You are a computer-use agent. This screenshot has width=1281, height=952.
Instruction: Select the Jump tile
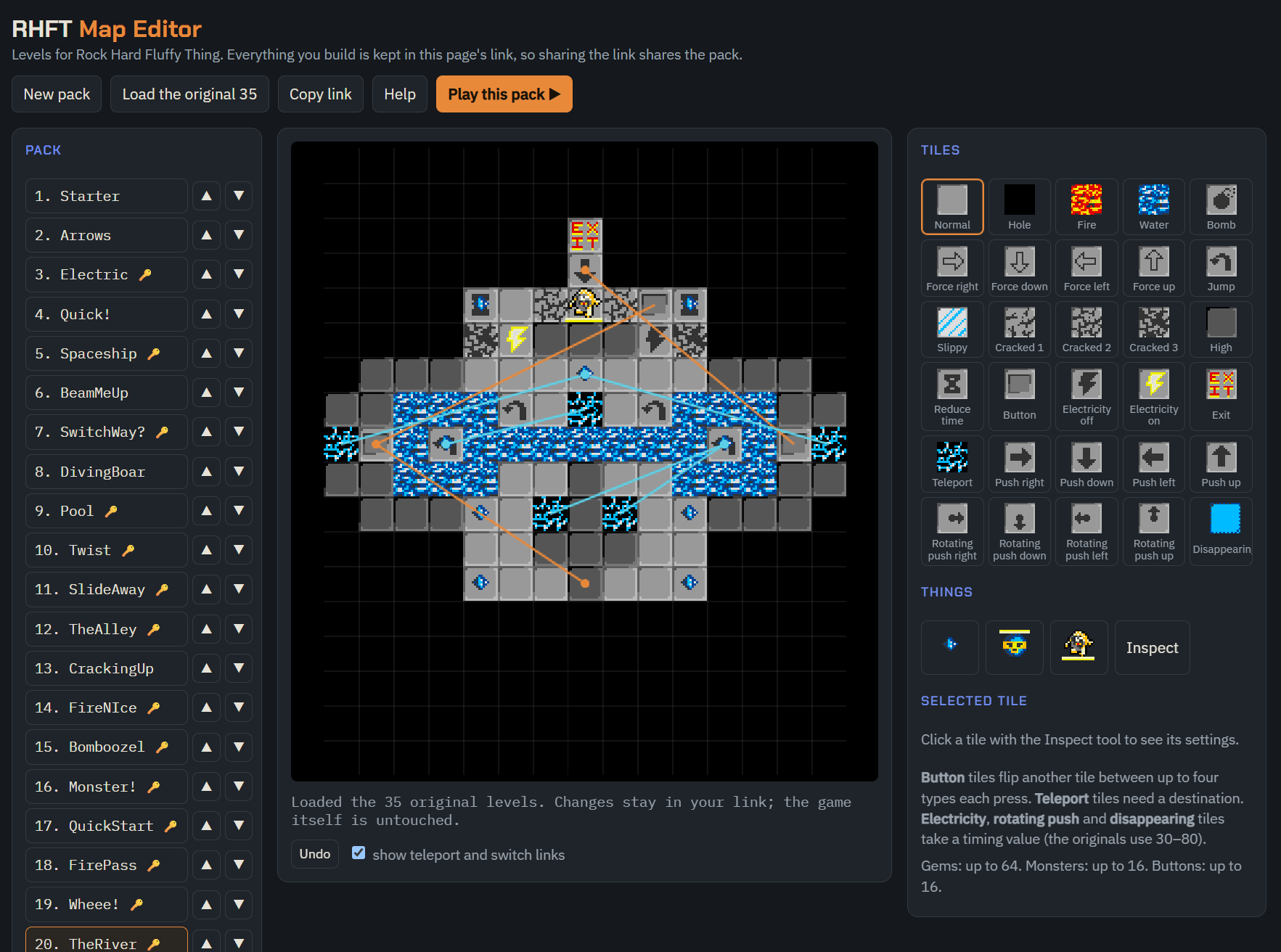(1221, 268)
